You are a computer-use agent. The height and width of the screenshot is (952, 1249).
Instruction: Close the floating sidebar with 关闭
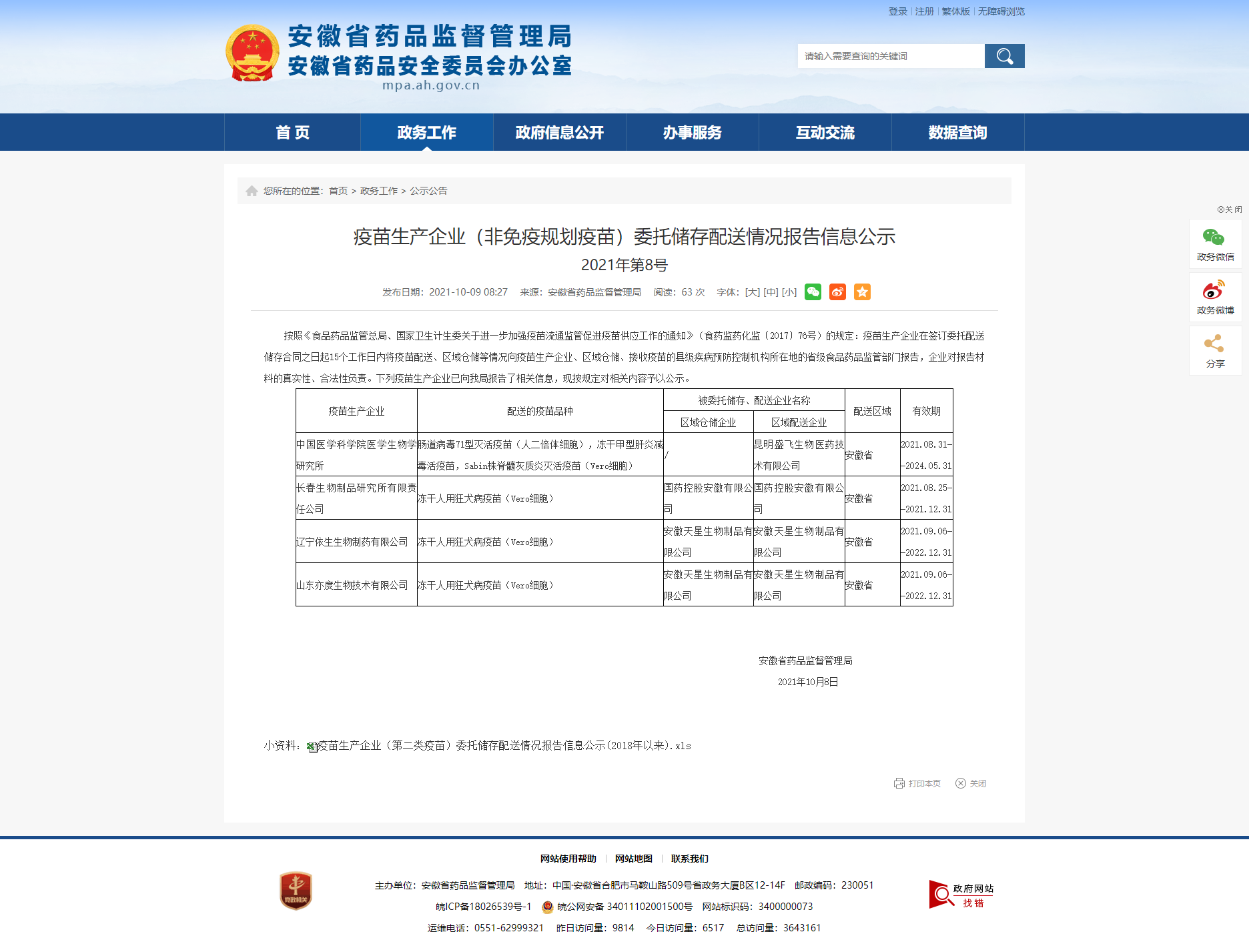pos(1230,209)
